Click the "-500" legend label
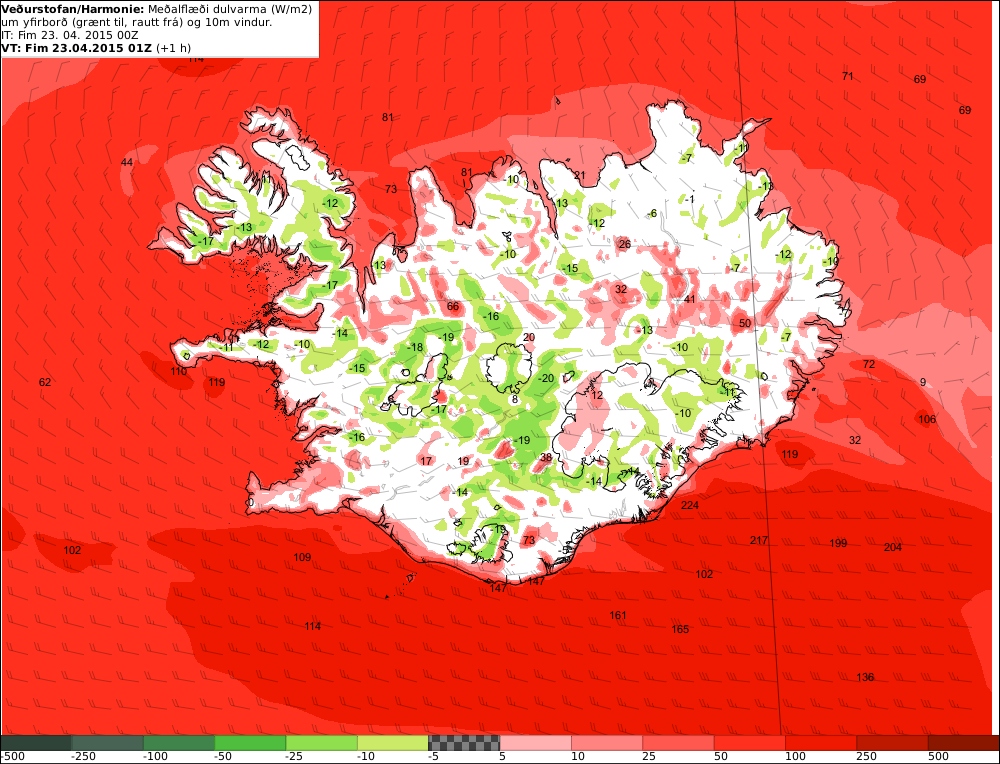This screenshot has height=764, width=1000. coord(13,757)
